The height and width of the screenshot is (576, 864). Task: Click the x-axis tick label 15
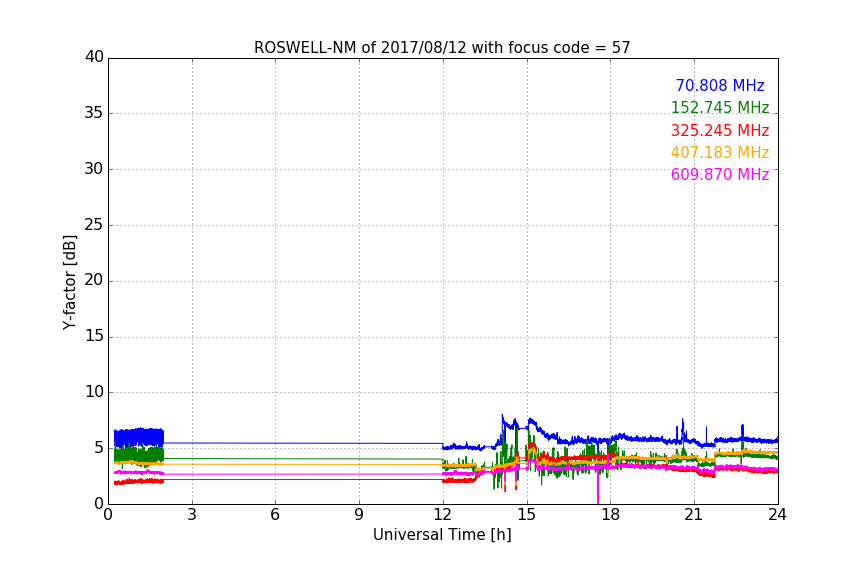coord(526,515)
